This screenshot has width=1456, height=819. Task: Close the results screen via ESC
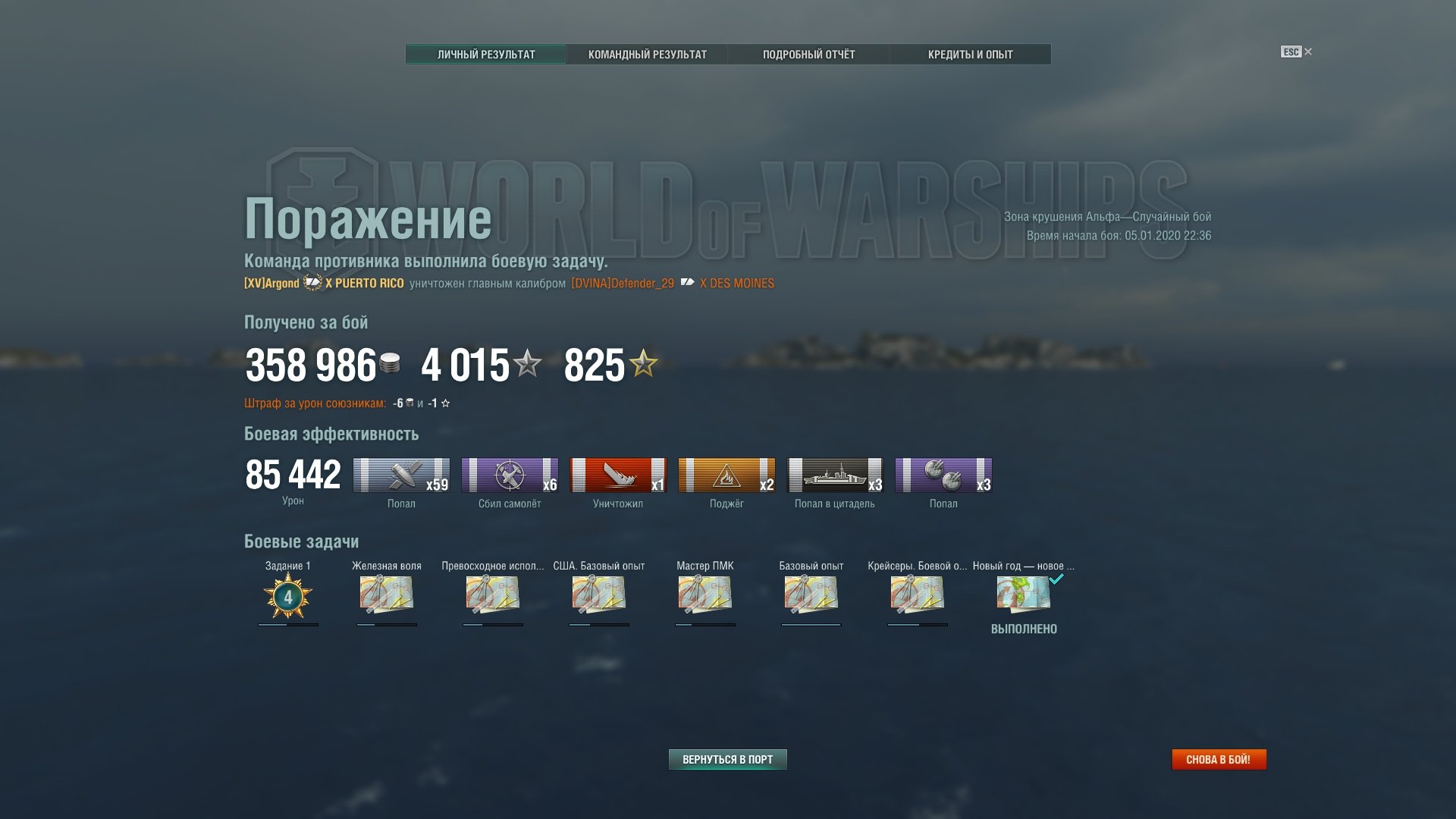1297,52
